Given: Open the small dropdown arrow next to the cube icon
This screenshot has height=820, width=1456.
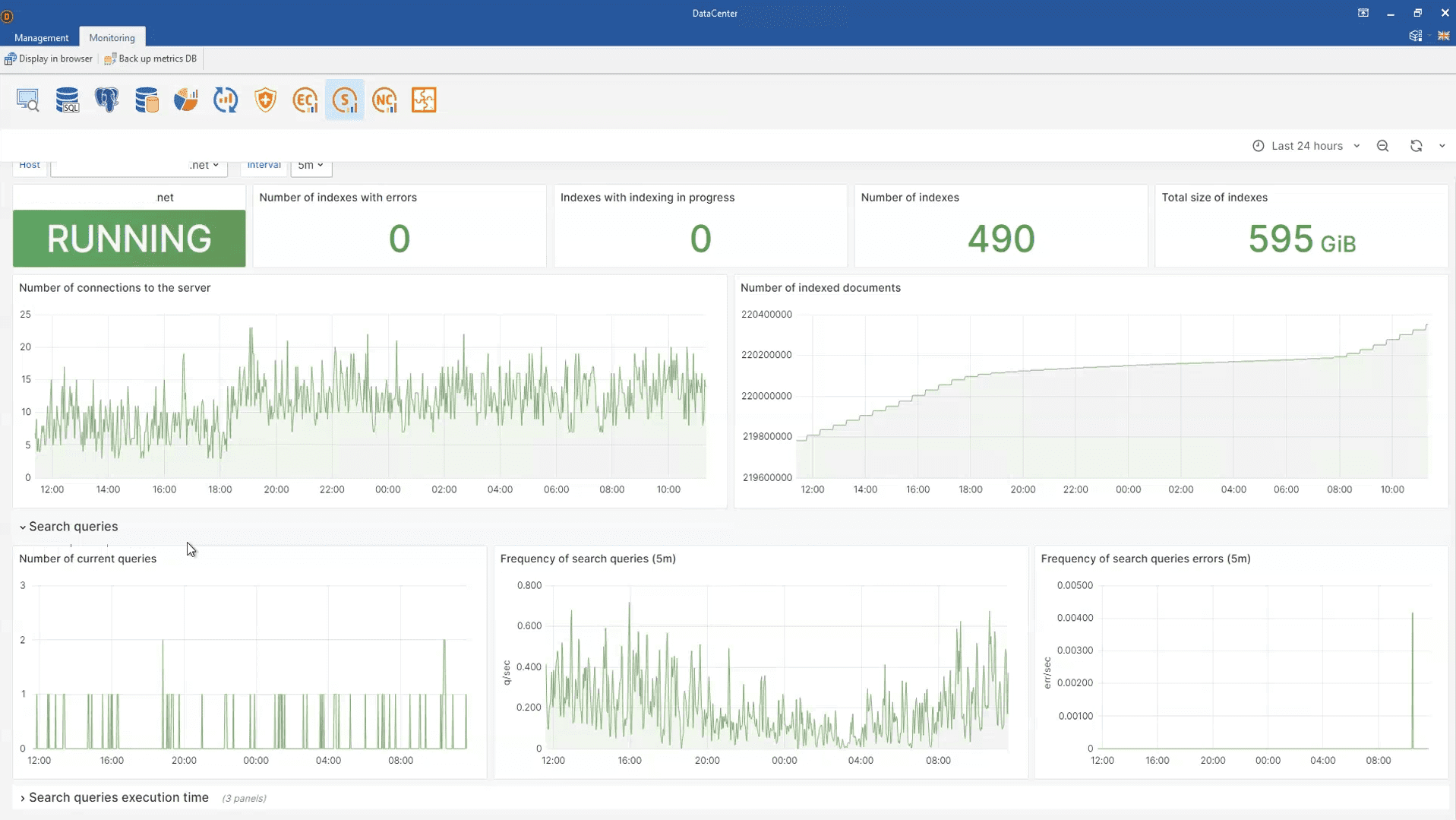Looking at the screenshot, I should click(1429, 36).
